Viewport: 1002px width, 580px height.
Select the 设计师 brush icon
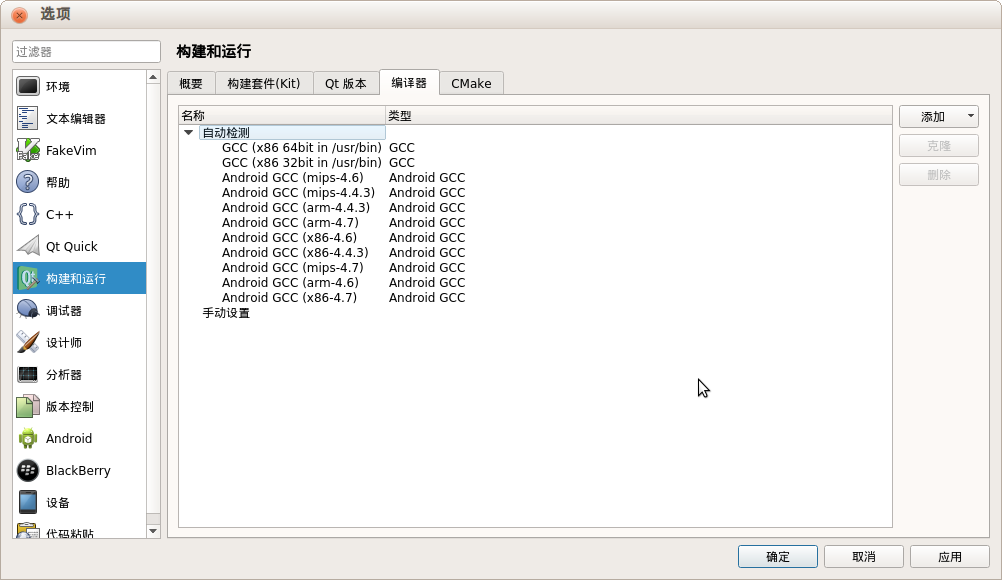click(x=27, y=342)
